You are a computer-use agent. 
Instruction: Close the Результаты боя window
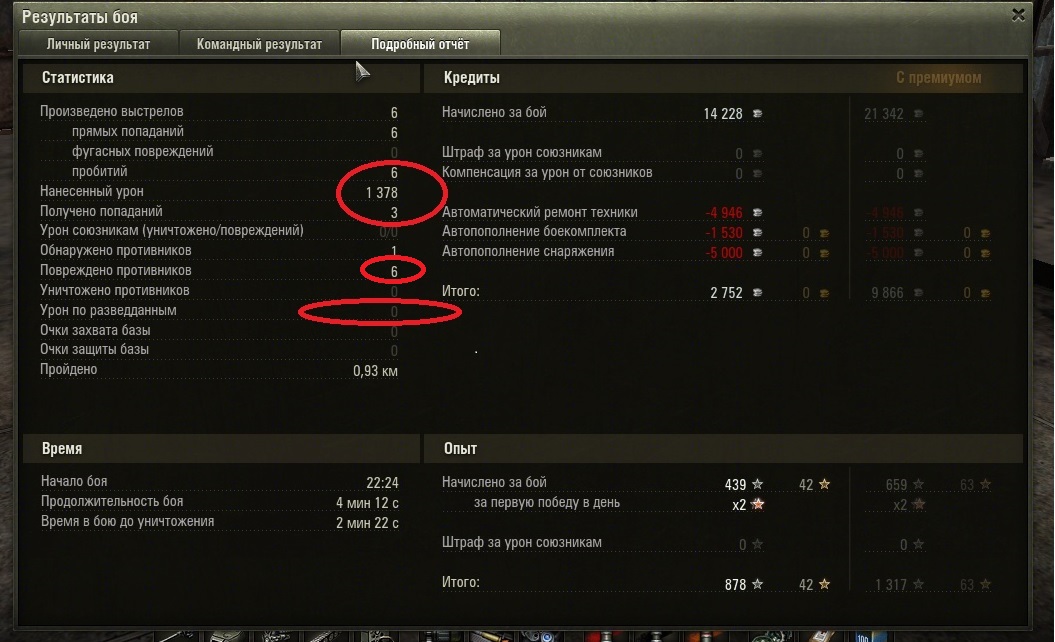tap(1018, 15)
